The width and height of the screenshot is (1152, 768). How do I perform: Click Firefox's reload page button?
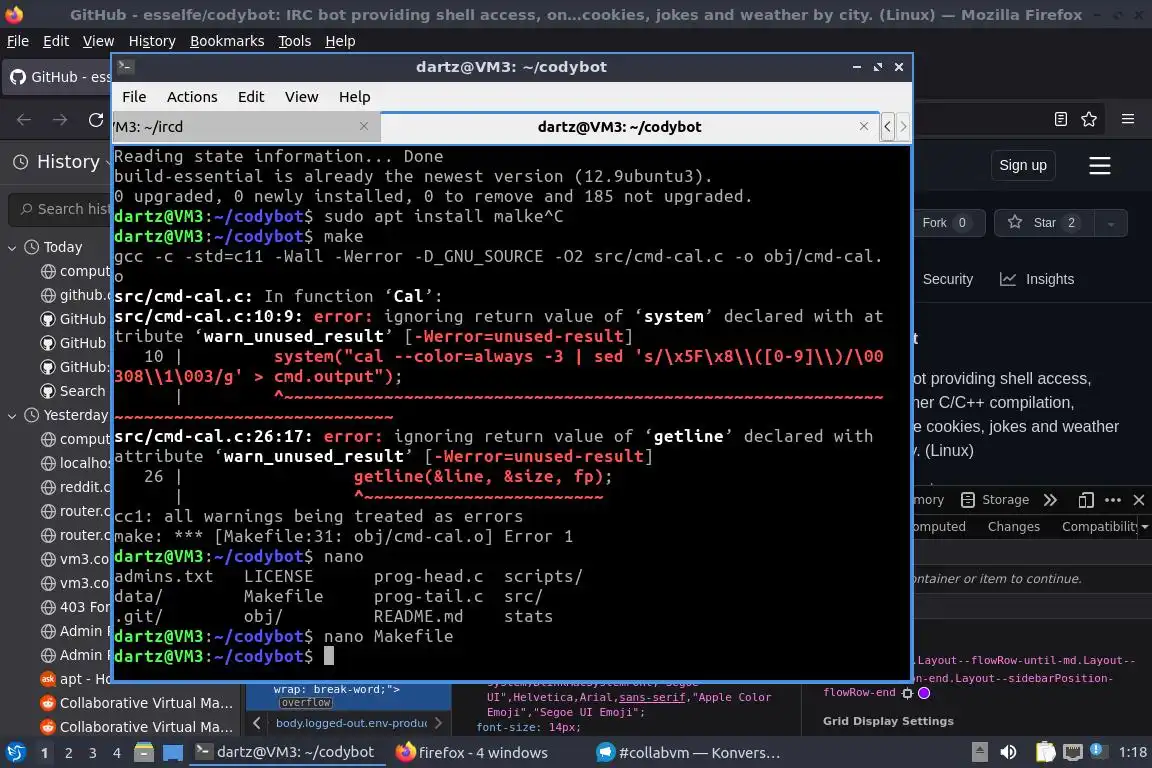96,120
